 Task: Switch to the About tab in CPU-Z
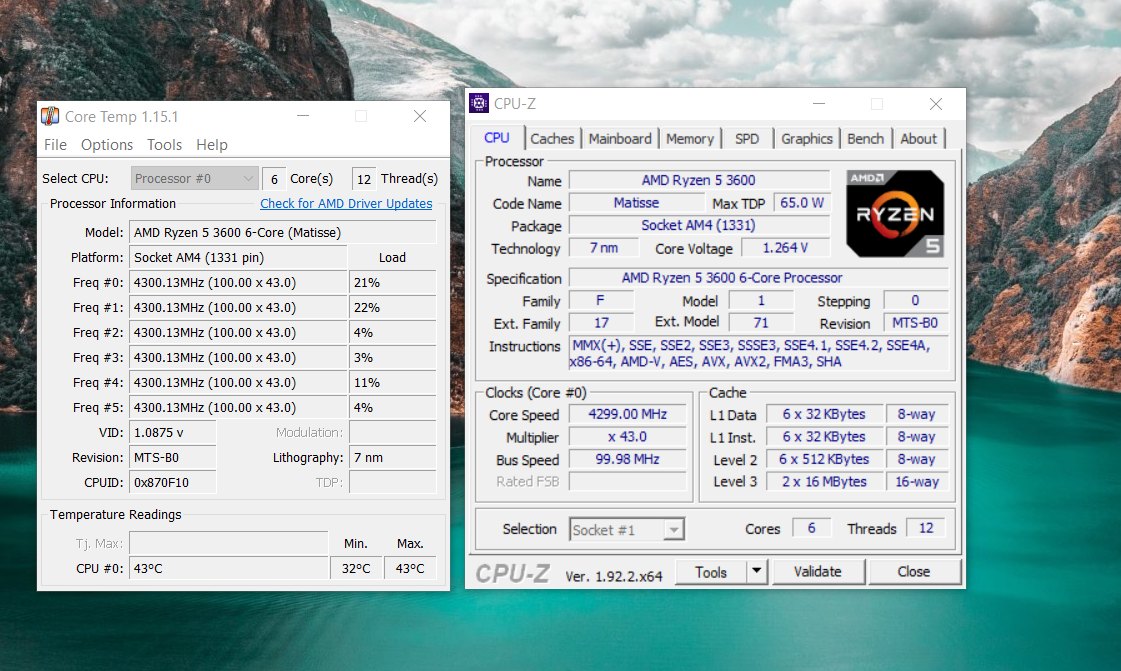click(918, 139)
